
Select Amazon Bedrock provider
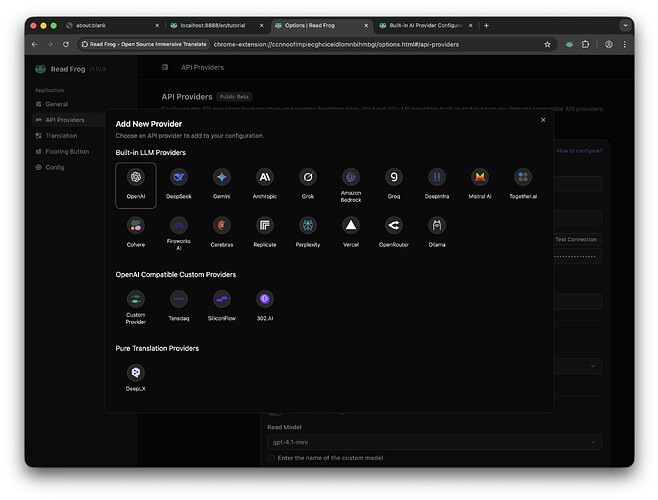pos(351,185)
